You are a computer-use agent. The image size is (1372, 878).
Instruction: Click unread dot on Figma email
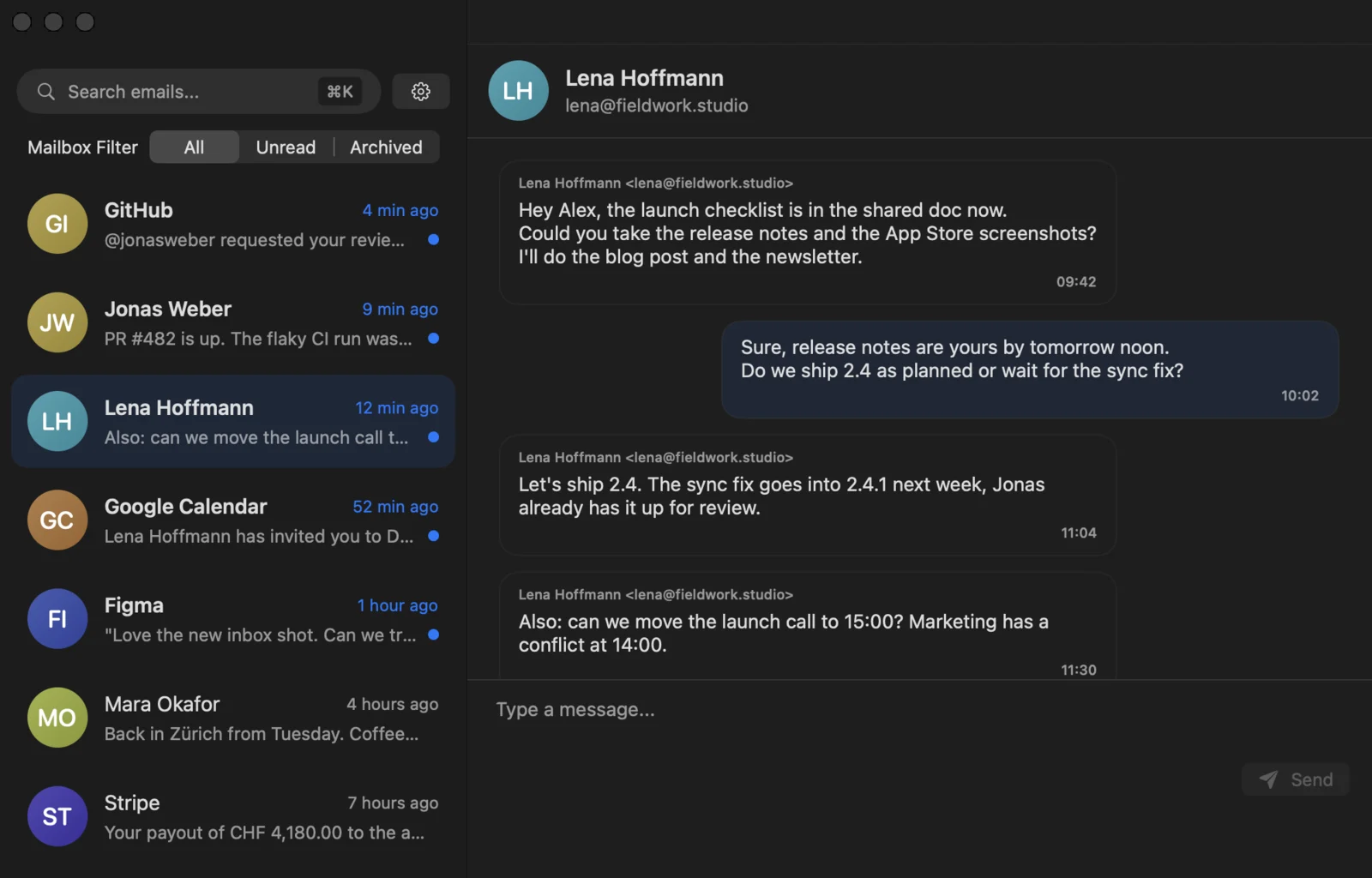[433, 634]
